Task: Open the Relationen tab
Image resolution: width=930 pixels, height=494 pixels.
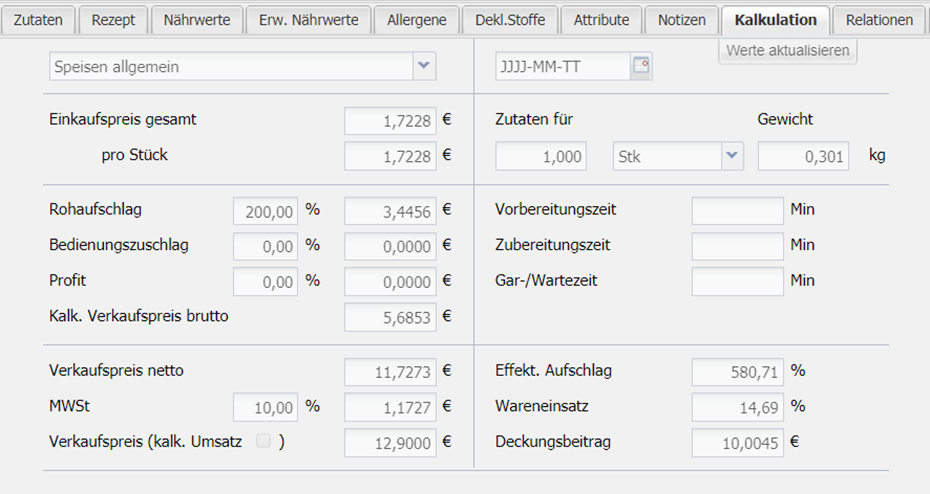Action: (x=879, y=20)
